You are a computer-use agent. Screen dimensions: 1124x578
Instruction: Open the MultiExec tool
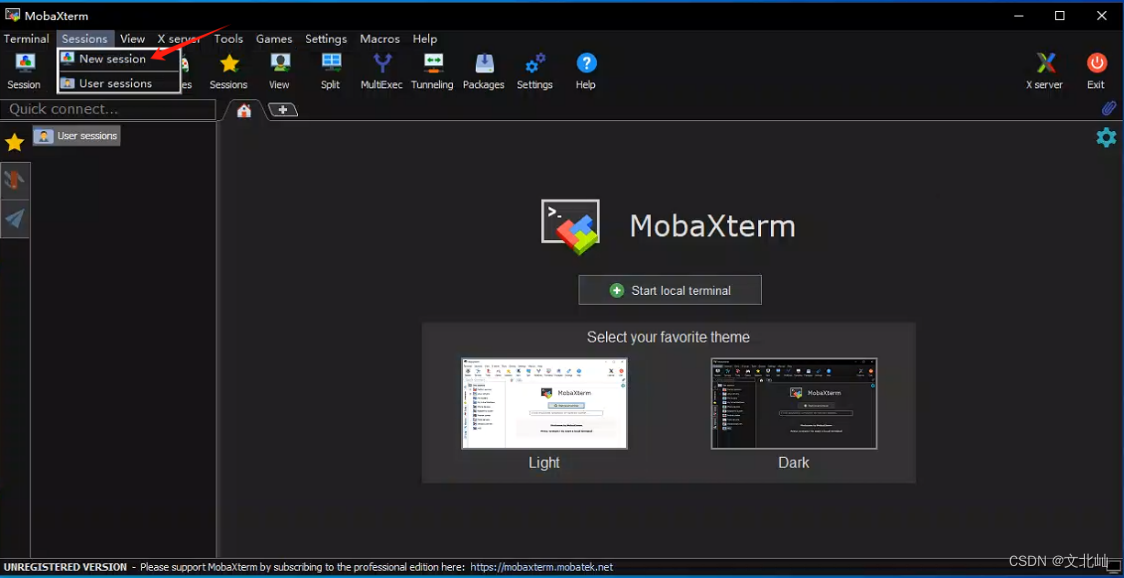(381, 72)
